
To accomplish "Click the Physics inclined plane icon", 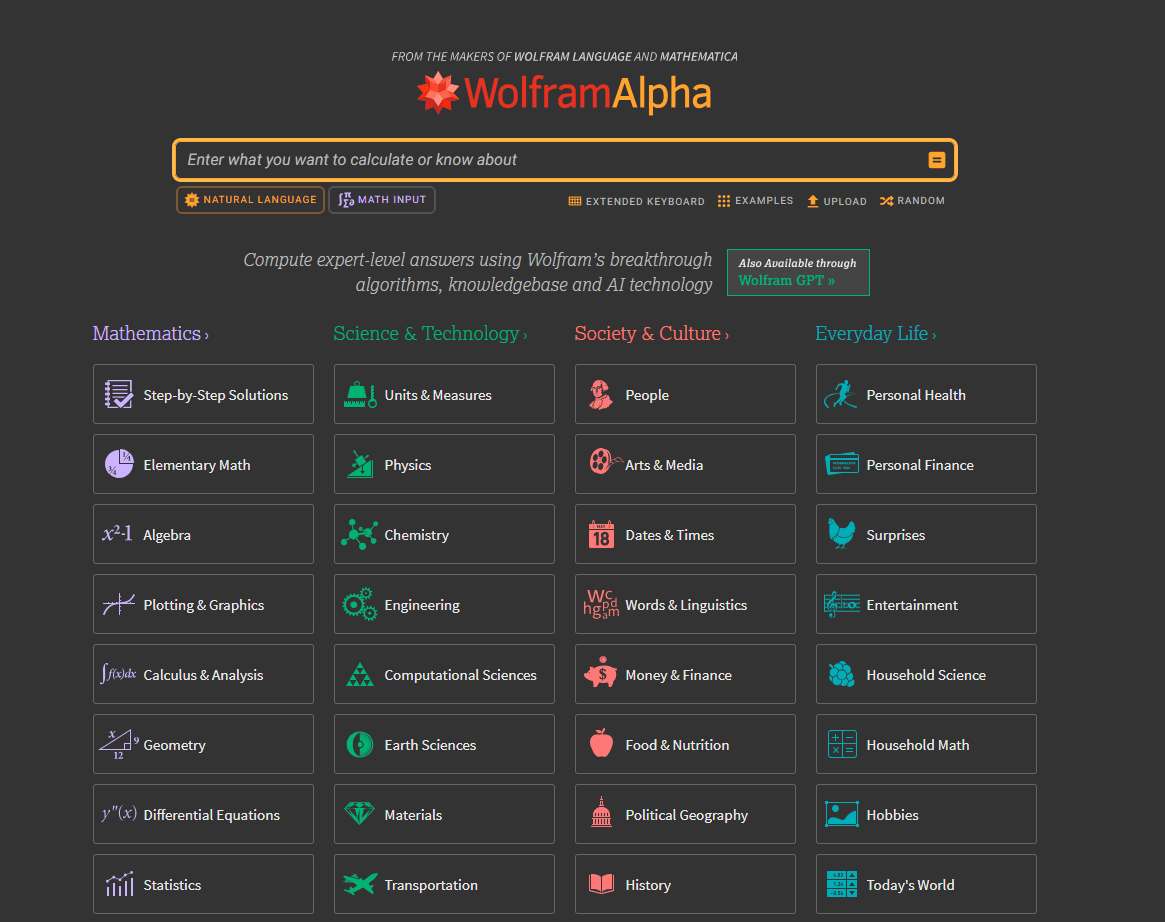I will 360,464.
